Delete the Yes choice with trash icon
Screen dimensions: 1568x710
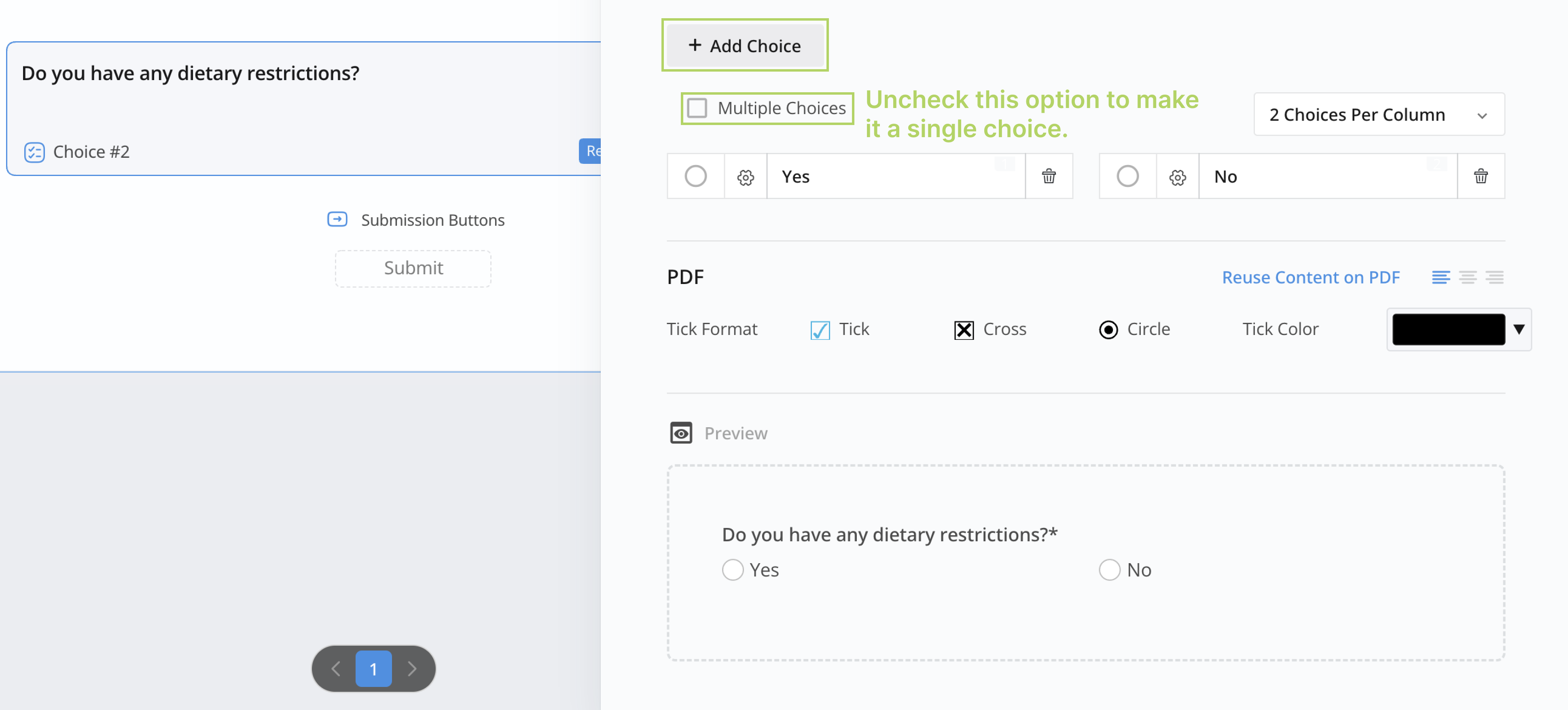pyautogui.click(x=1048, y=176)
